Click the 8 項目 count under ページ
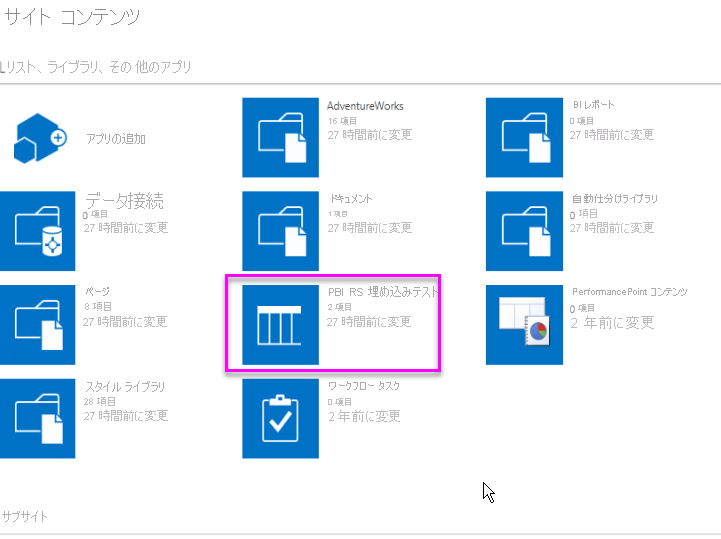 pos(97,306)
